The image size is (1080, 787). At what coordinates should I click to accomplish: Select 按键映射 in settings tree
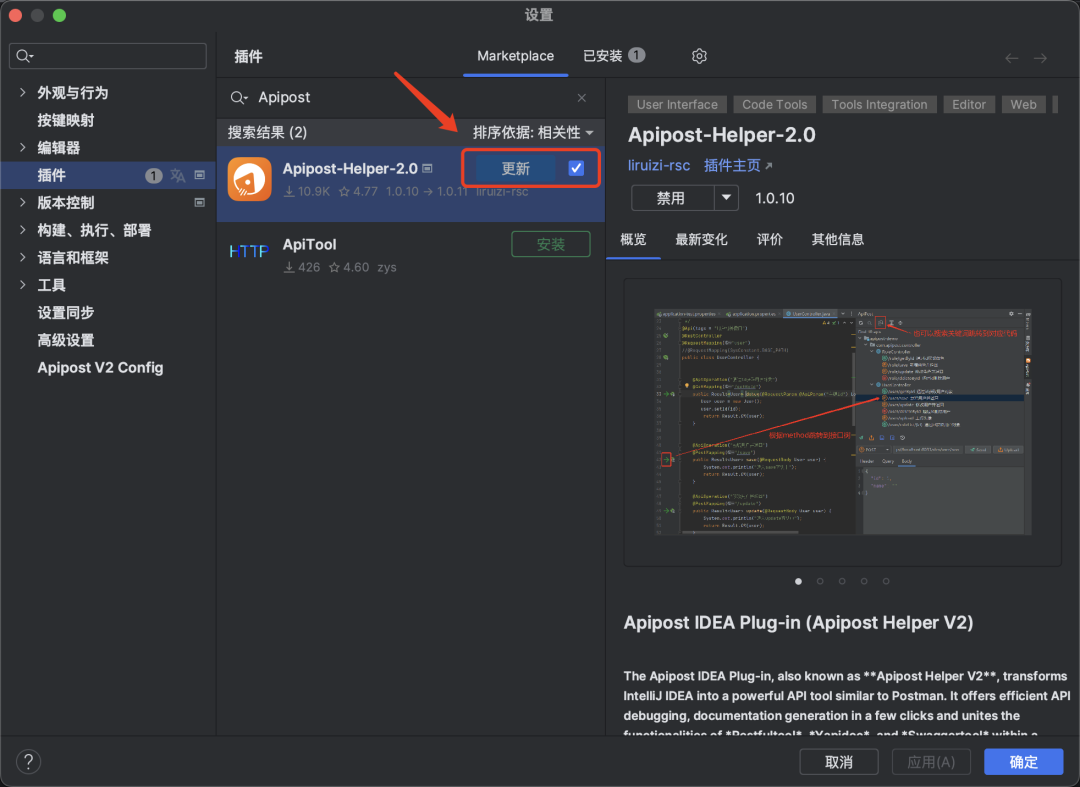[x=66, y=120]
